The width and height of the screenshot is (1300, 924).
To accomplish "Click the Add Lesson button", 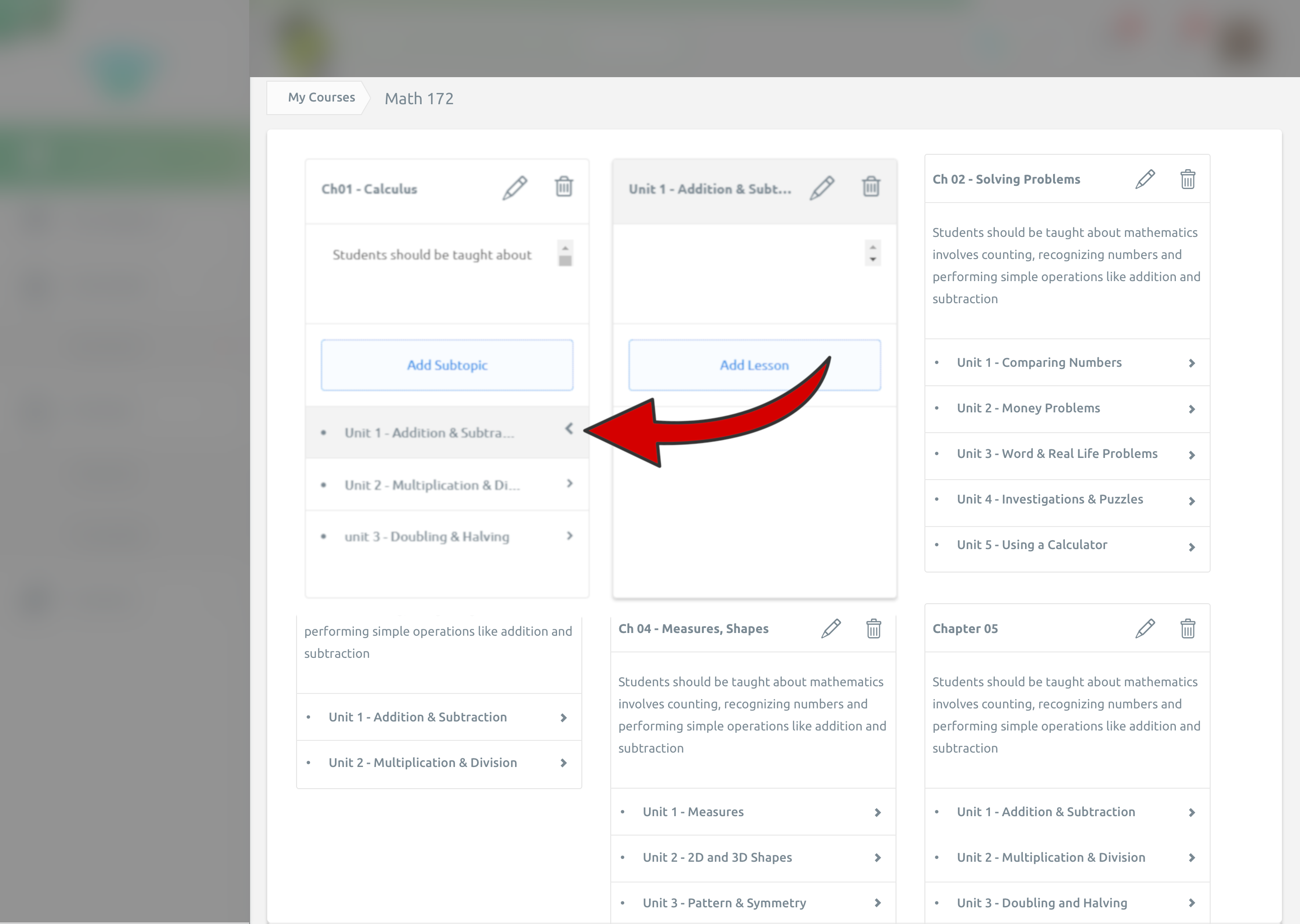I will 754,365.
